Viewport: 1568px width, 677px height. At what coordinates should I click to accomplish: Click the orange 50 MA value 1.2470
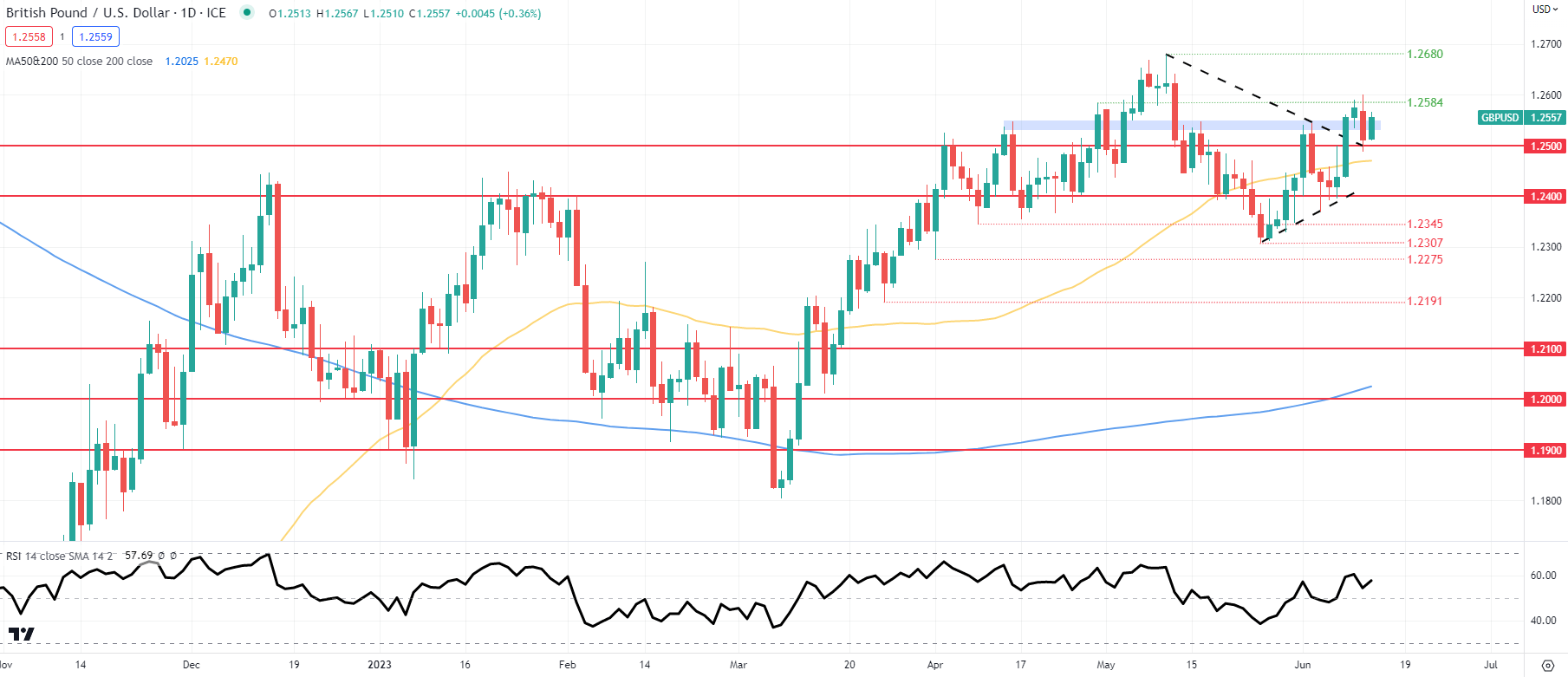221,62
